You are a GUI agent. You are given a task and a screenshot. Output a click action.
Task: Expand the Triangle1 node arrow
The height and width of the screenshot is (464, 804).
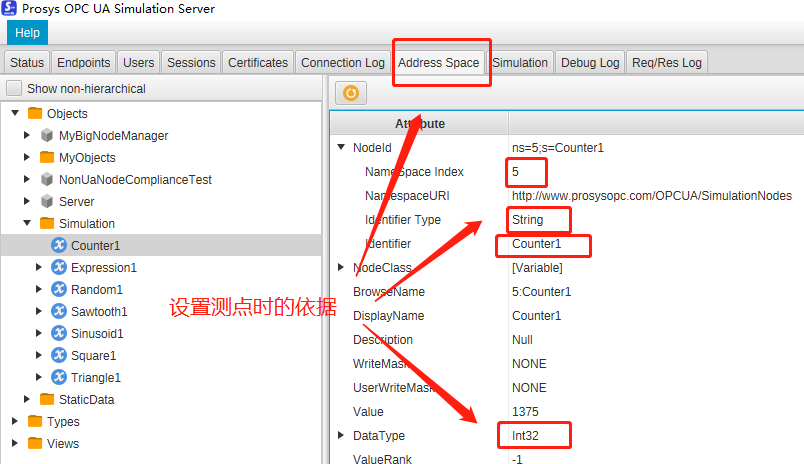pyautogui.click(x=38, y=377)
